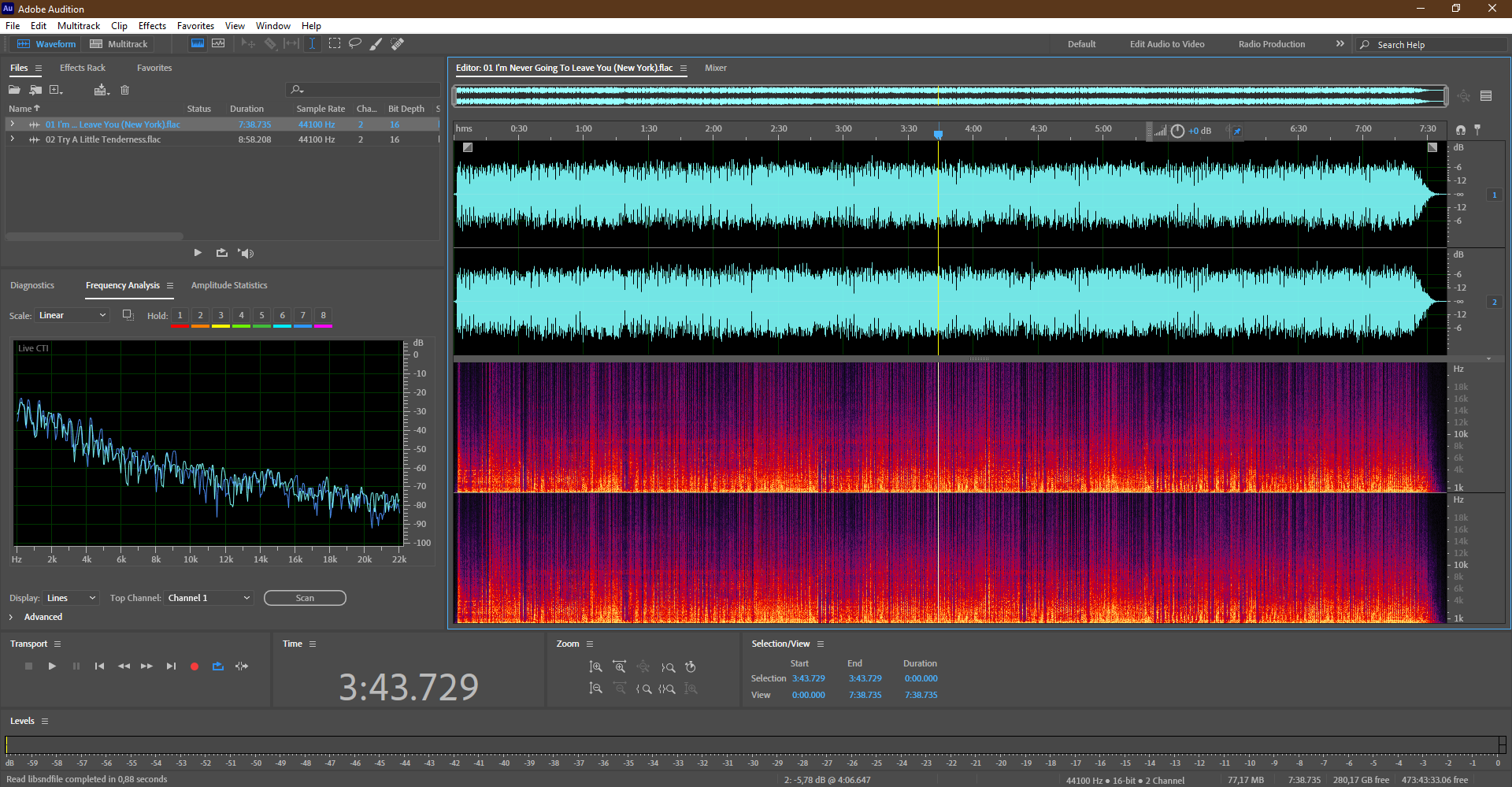This screenshot has height=787, width=1512.
Task: Click the Import File icon
Action: 35,90
